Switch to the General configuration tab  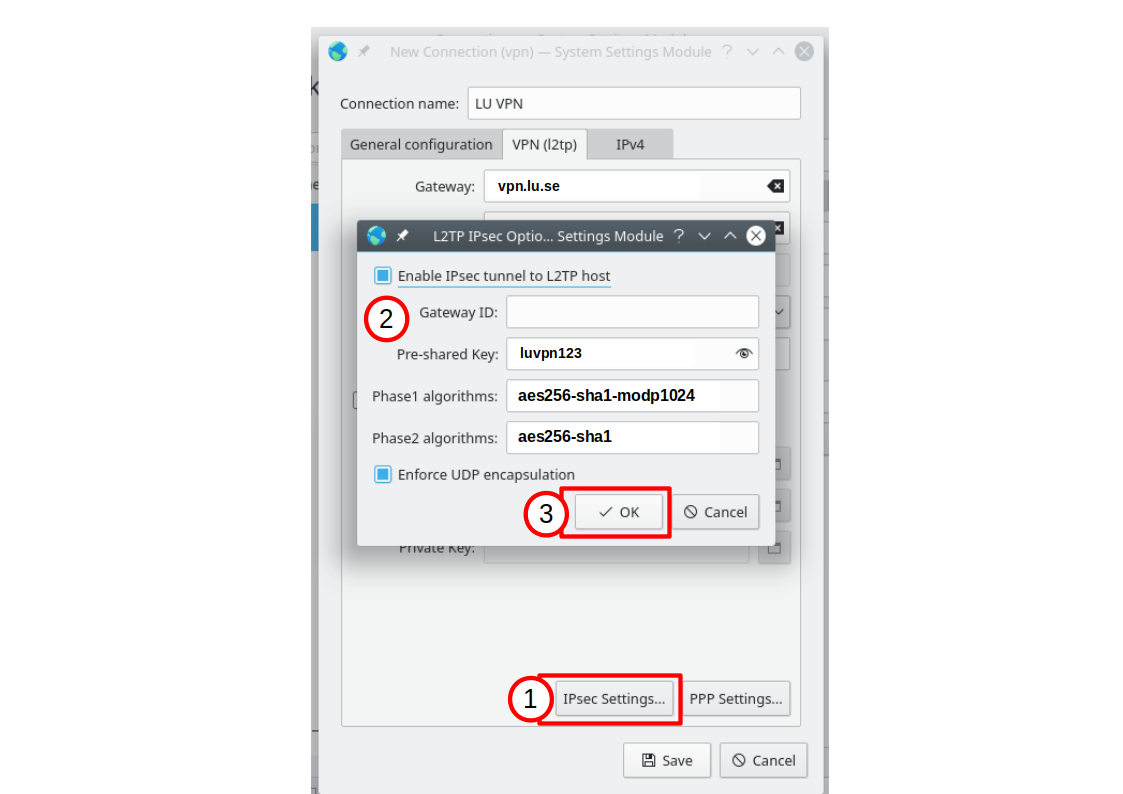tap(421, 145)
